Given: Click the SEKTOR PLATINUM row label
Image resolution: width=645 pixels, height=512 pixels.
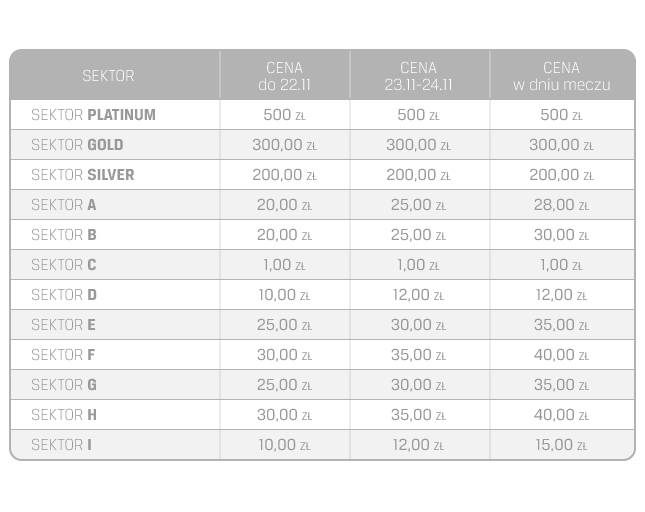Looking at the screenshot, I should 93,115.
